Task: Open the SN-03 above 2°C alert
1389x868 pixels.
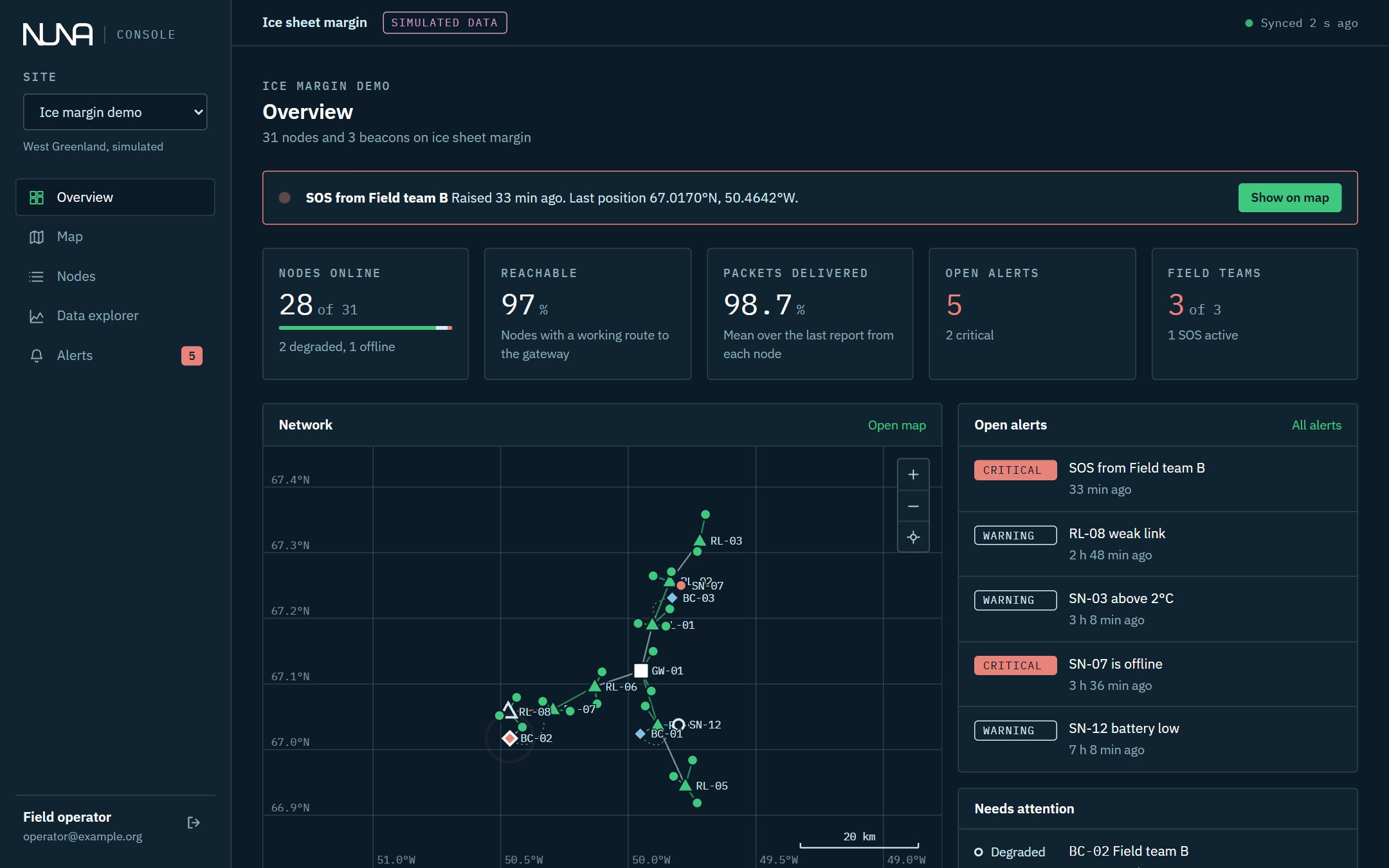Action: (x=1157, y=609)
